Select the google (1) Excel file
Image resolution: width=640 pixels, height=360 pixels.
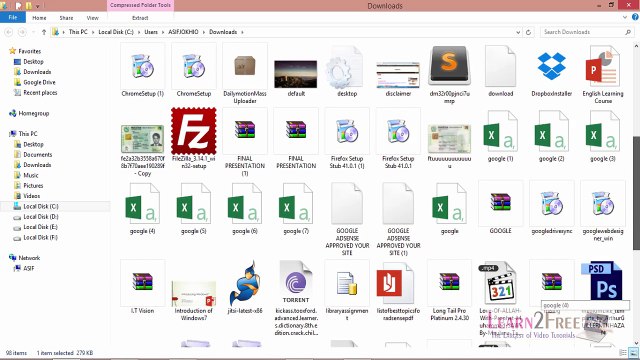point(500,132)
